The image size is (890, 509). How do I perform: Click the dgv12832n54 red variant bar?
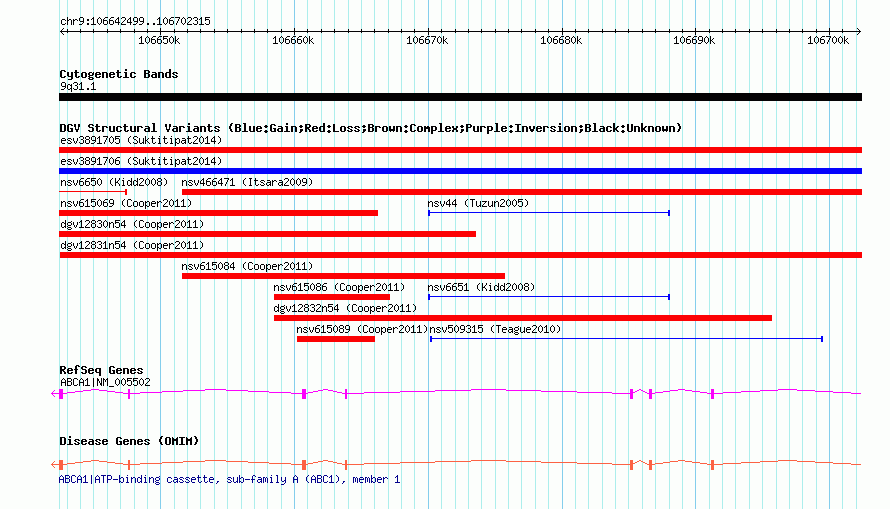point(523,318)
